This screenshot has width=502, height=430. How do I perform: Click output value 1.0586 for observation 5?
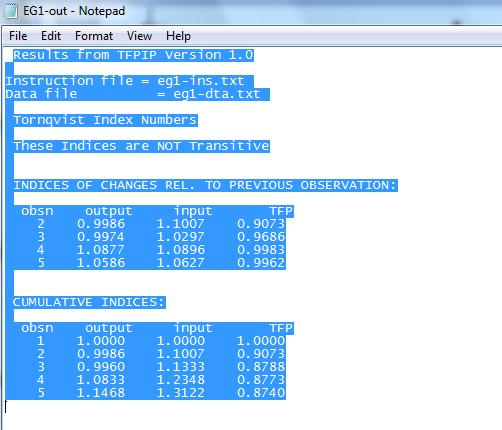click(x=101, y=263)
